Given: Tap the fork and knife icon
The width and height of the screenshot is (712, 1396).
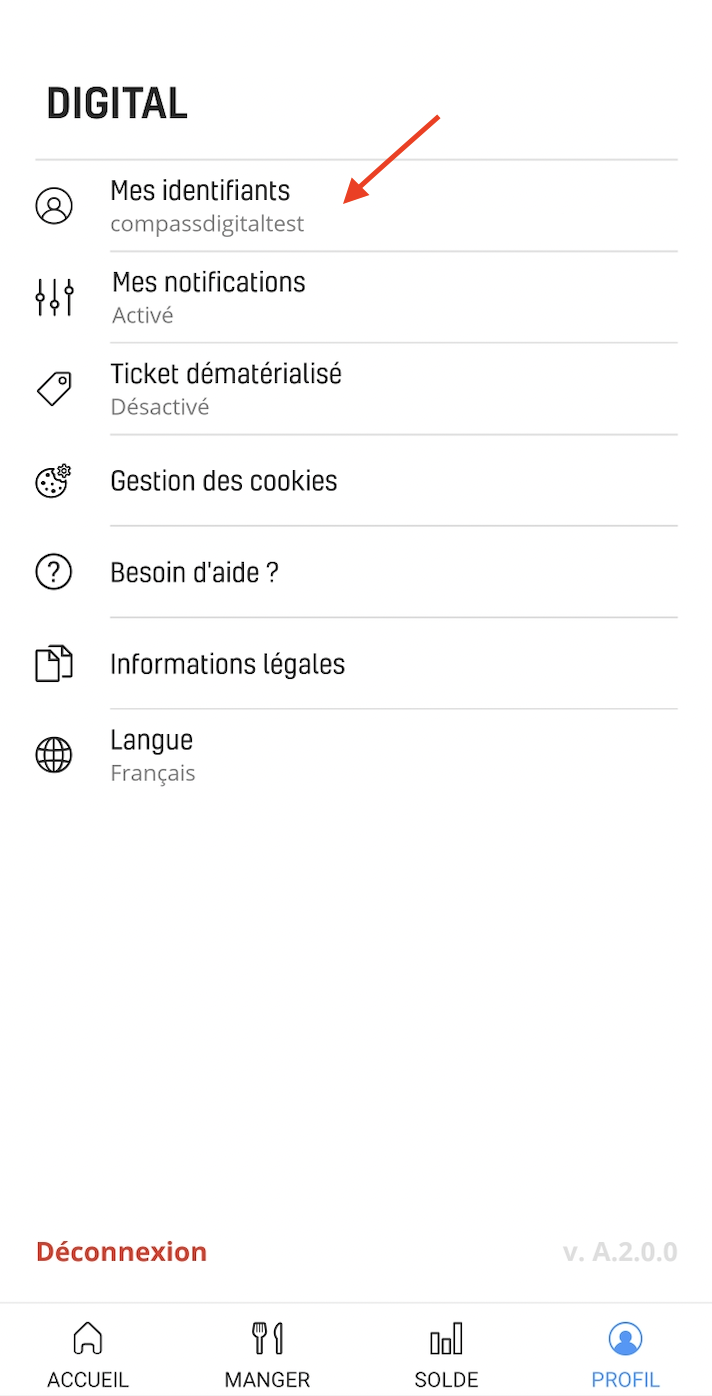Looking at the screenshot, I should [267, 1338].
